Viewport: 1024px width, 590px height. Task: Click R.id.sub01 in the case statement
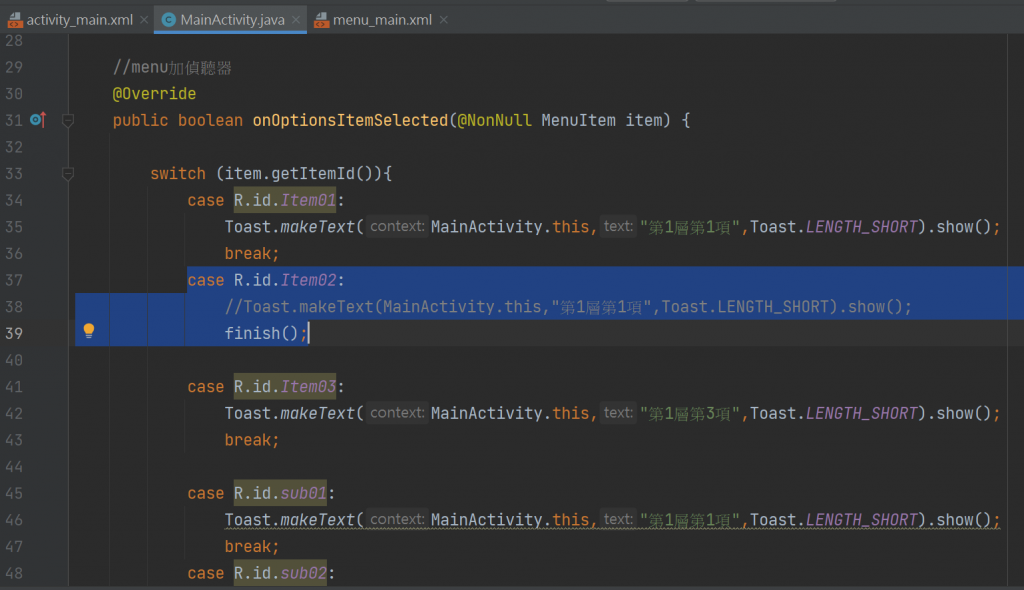coord(280,493)
